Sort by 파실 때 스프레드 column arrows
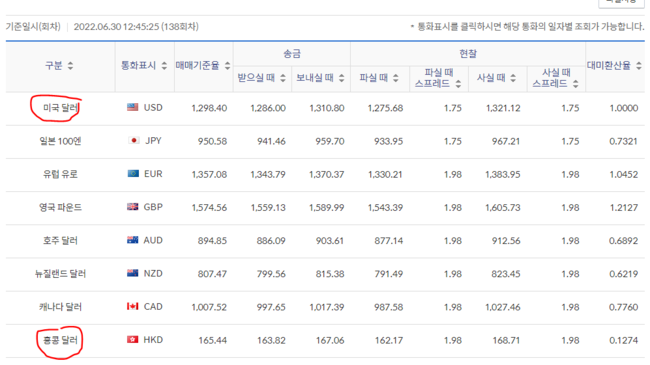The width and height of the screenshot is (650, 365). (x=458, y=84)
